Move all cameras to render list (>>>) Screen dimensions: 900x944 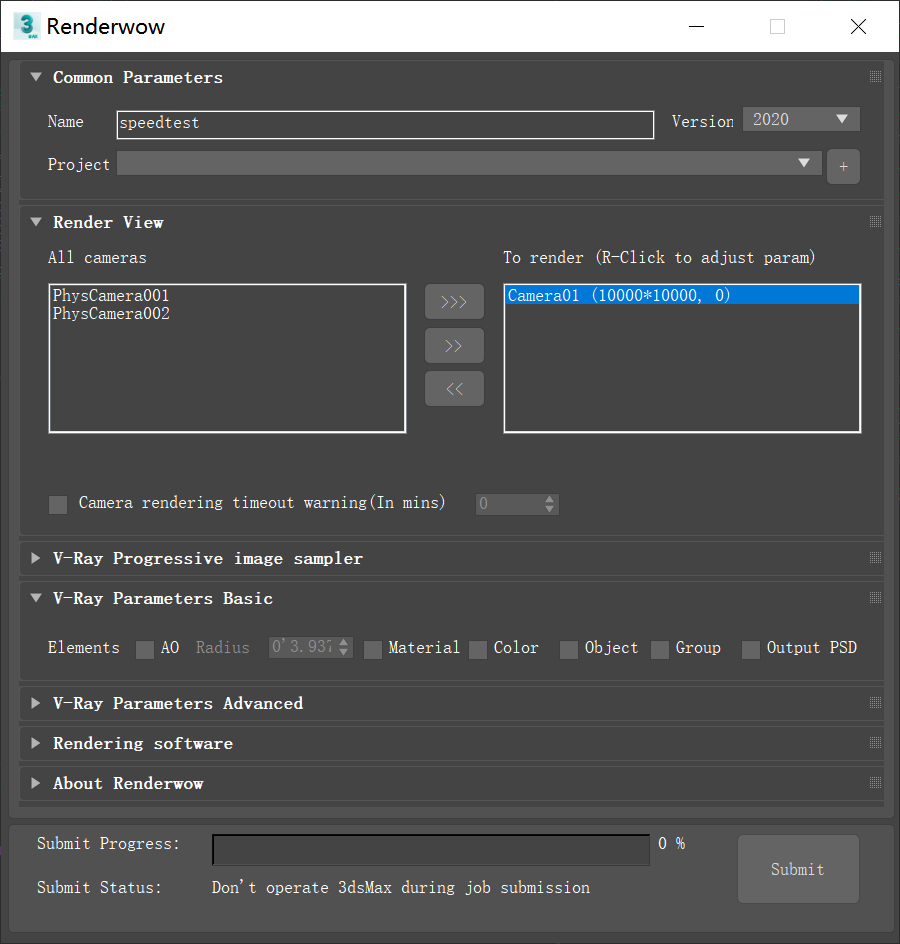pyautogui.click(x=454, y=302)
